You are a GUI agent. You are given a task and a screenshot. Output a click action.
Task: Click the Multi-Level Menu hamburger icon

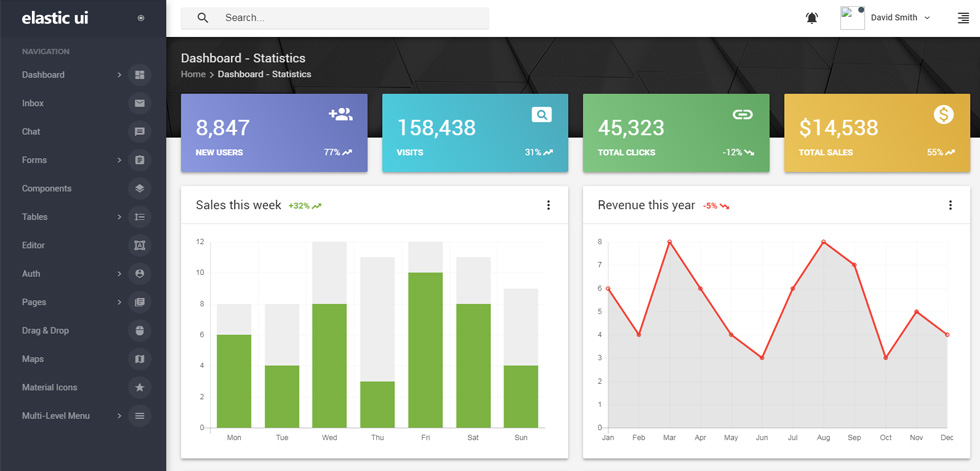point(139,416)
